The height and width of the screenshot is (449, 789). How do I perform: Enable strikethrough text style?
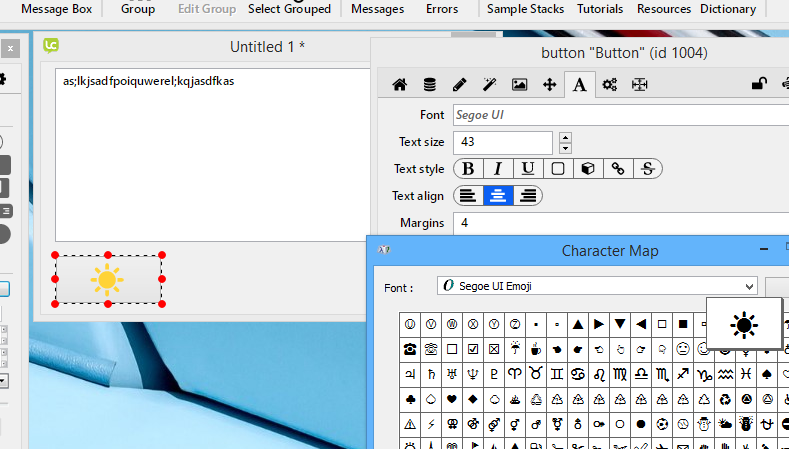click(x=647, y=169)
